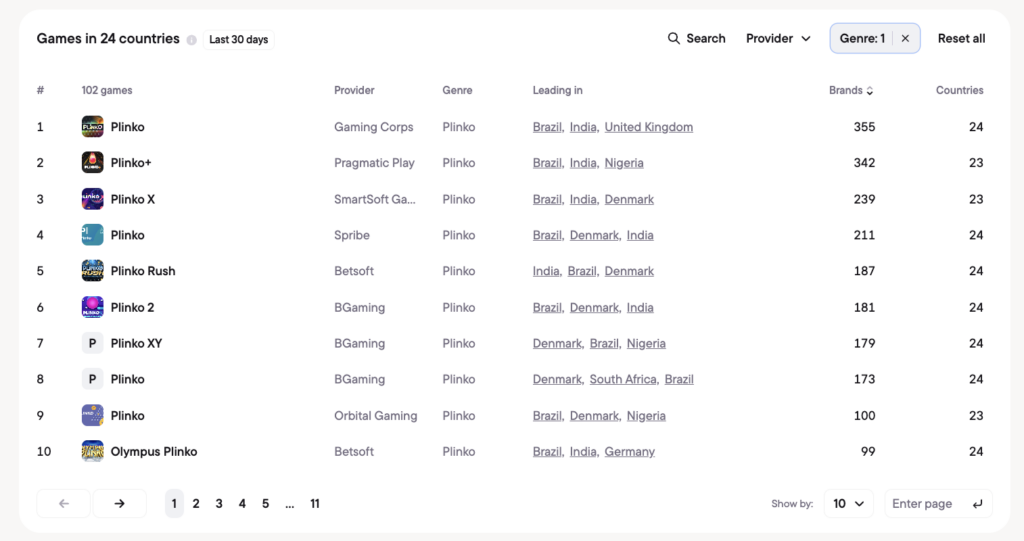This screenshot has height=541, width=1024.
Task: Click the Search magnifier icon
Action: [673, 39]
